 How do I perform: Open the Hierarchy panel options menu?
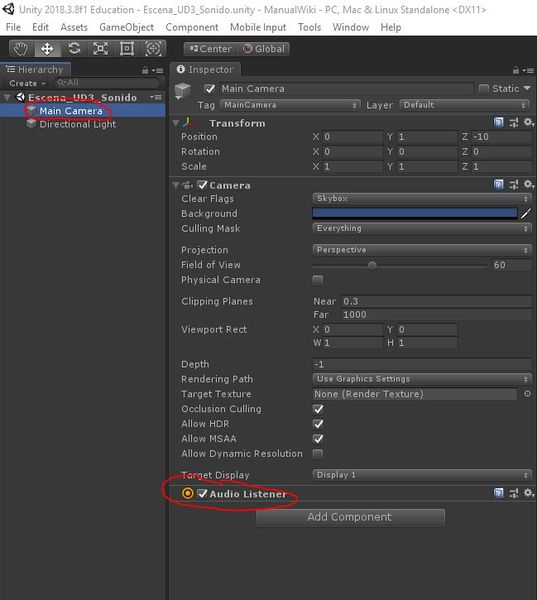click(x=157, y=70)
